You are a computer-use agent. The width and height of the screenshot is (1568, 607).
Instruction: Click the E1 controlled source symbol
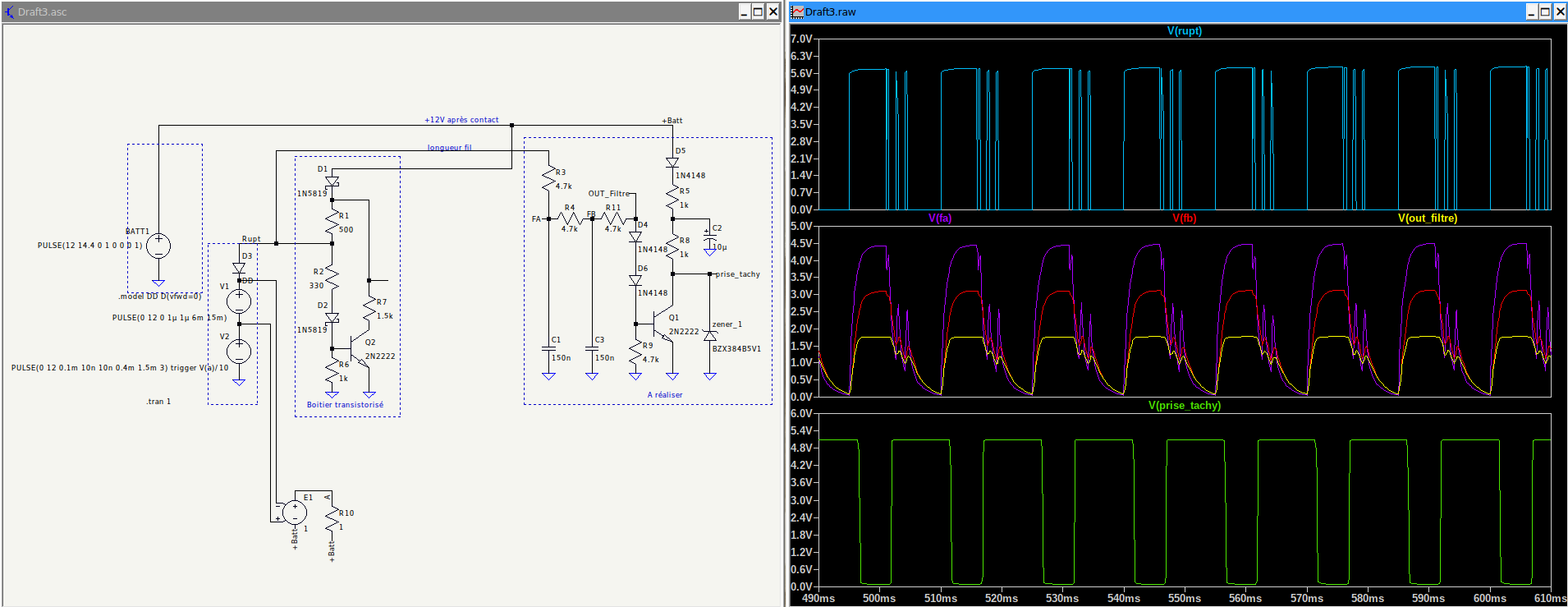[x=295, y=513]
